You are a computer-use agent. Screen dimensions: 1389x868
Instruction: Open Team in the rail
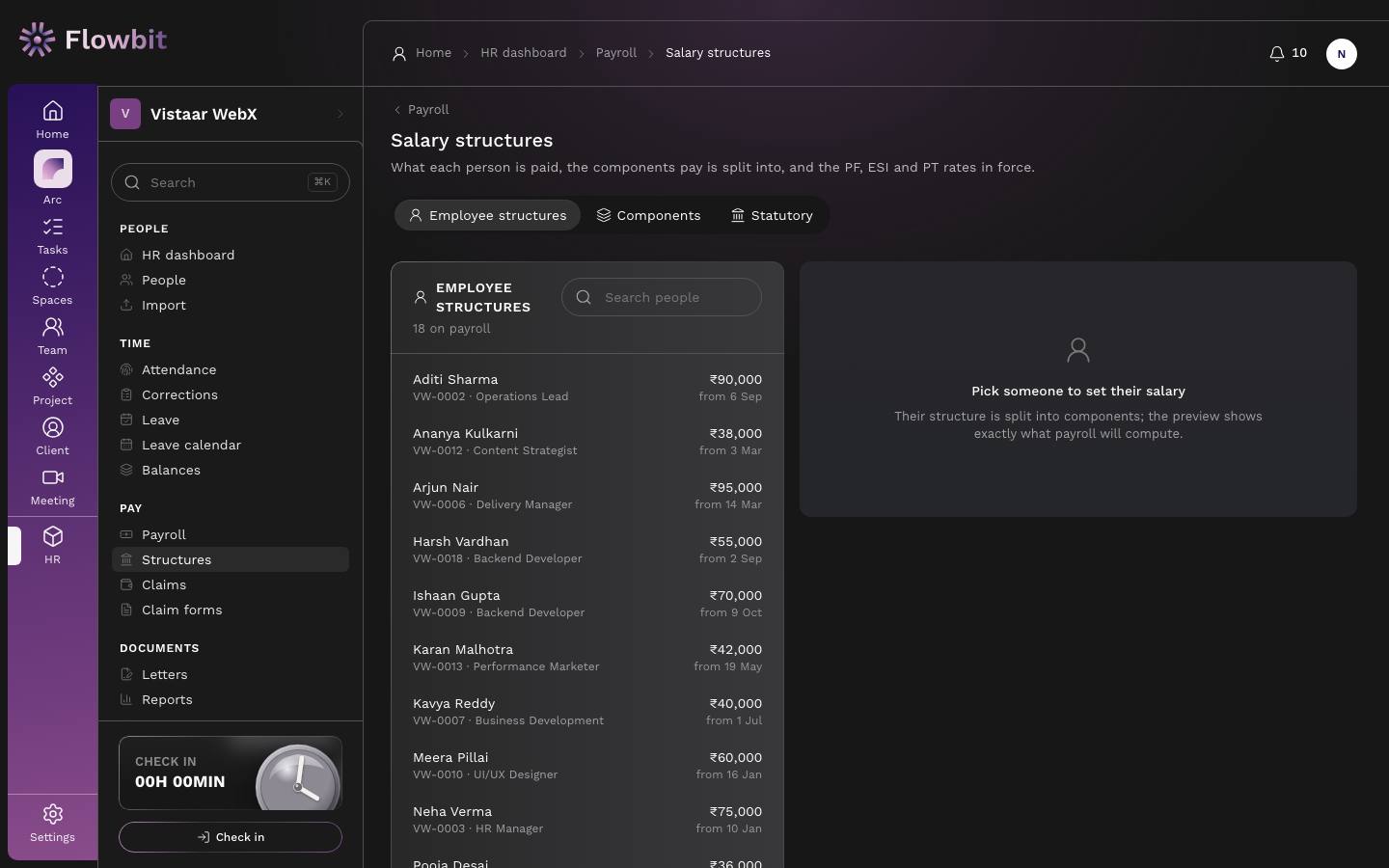click(x=52, y=337)
